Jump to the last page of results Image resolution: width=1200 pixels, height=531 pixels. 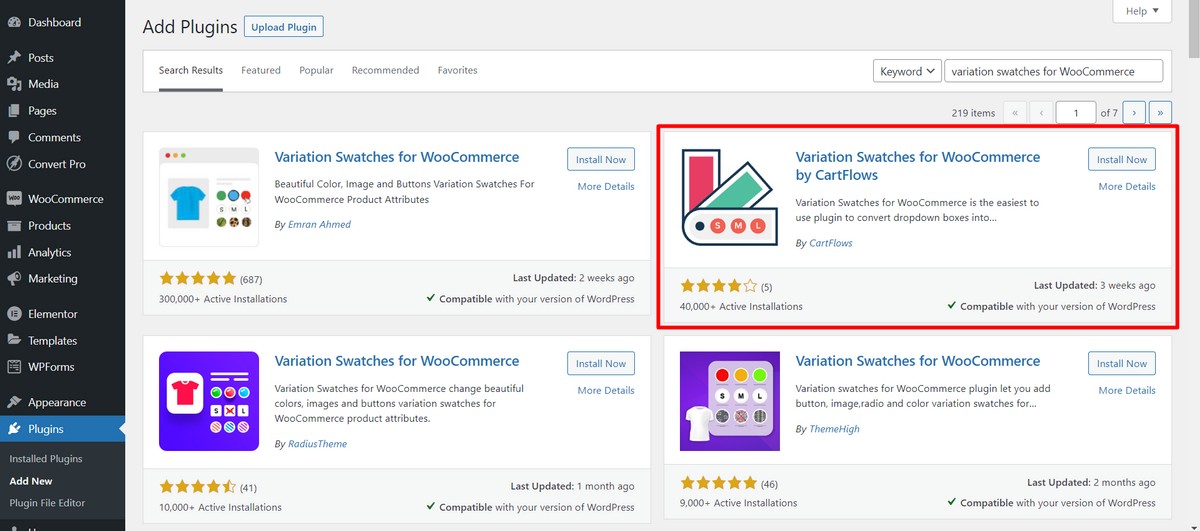coord(1161,113)
